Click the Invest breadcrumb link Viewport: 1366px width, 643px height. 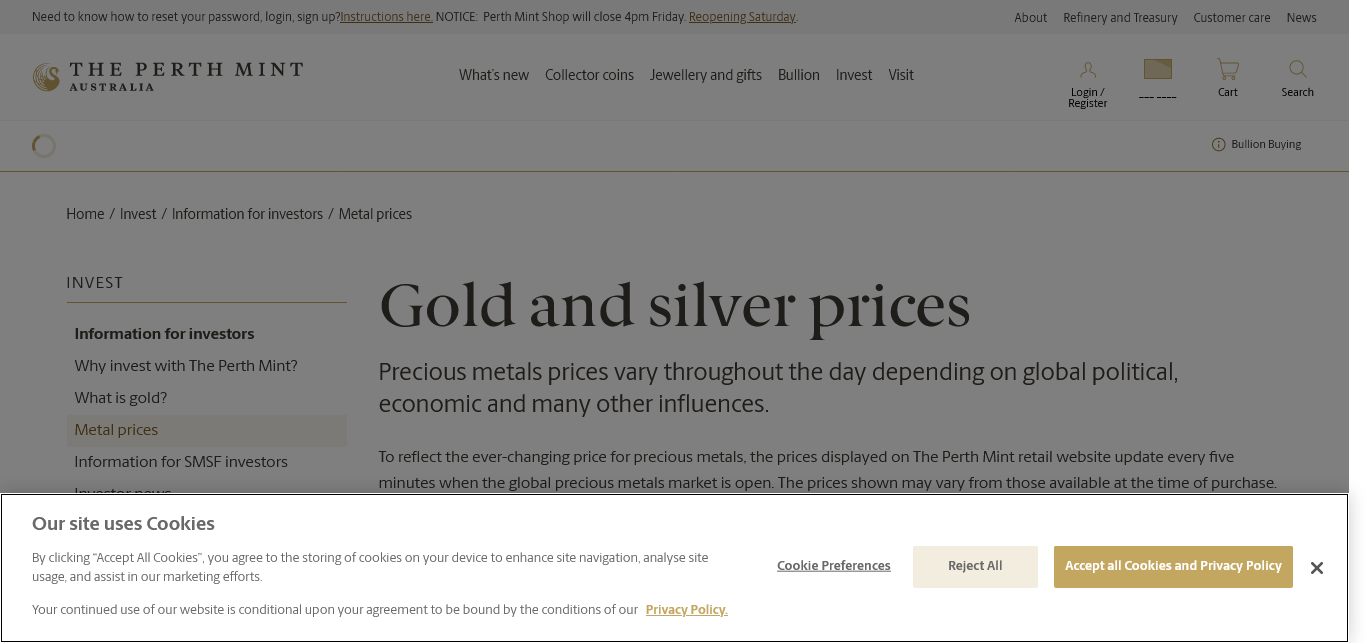pyautogui.click(x=138, y=214)
